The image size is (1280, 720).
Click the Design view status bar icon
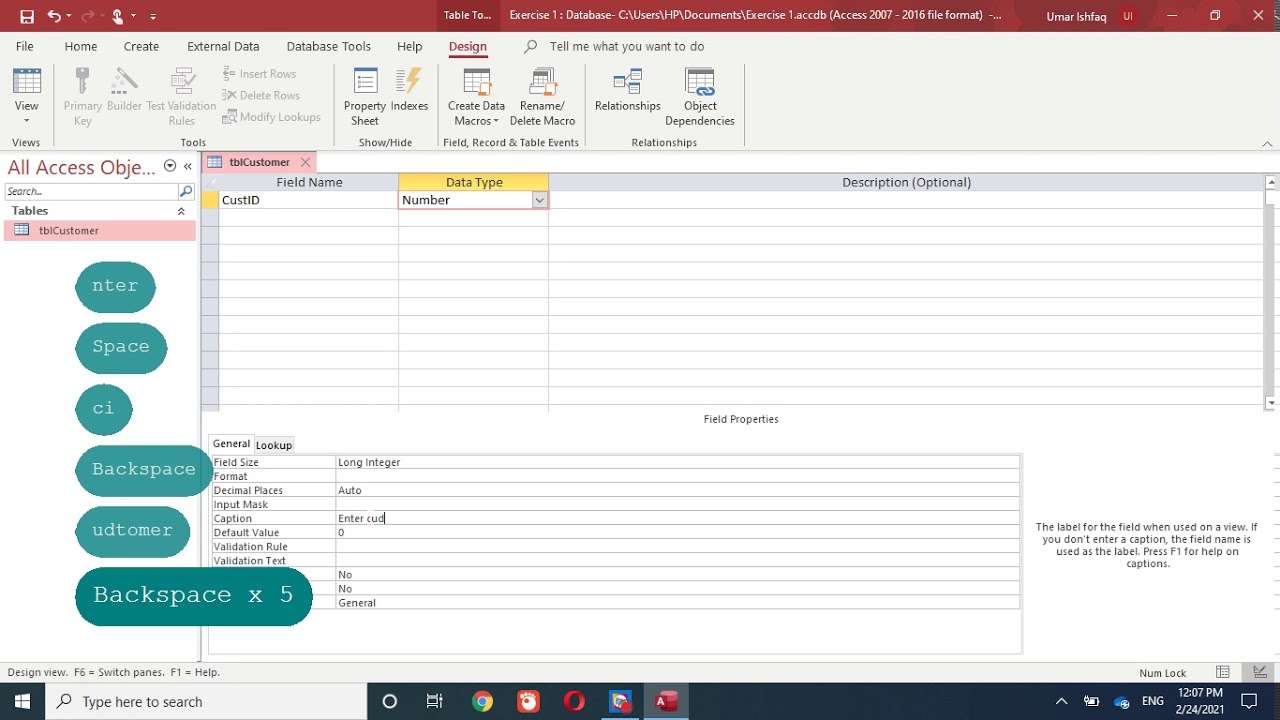tap(1260, 672)
